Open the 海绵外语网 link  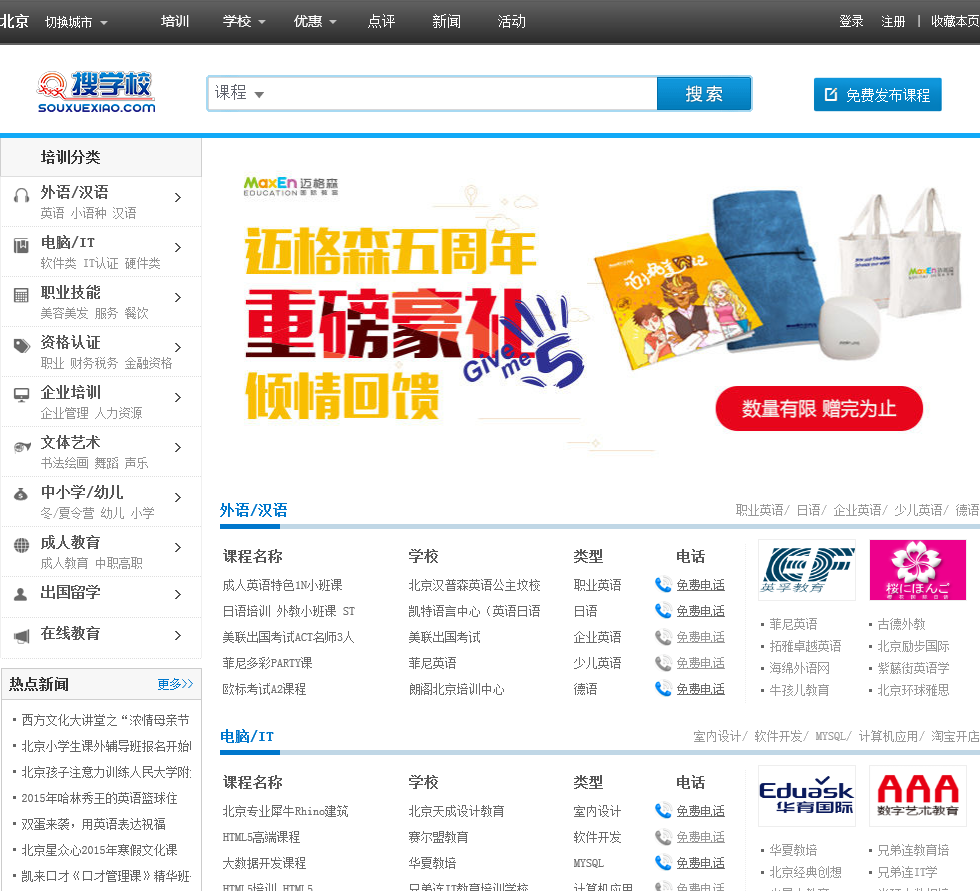799,668
